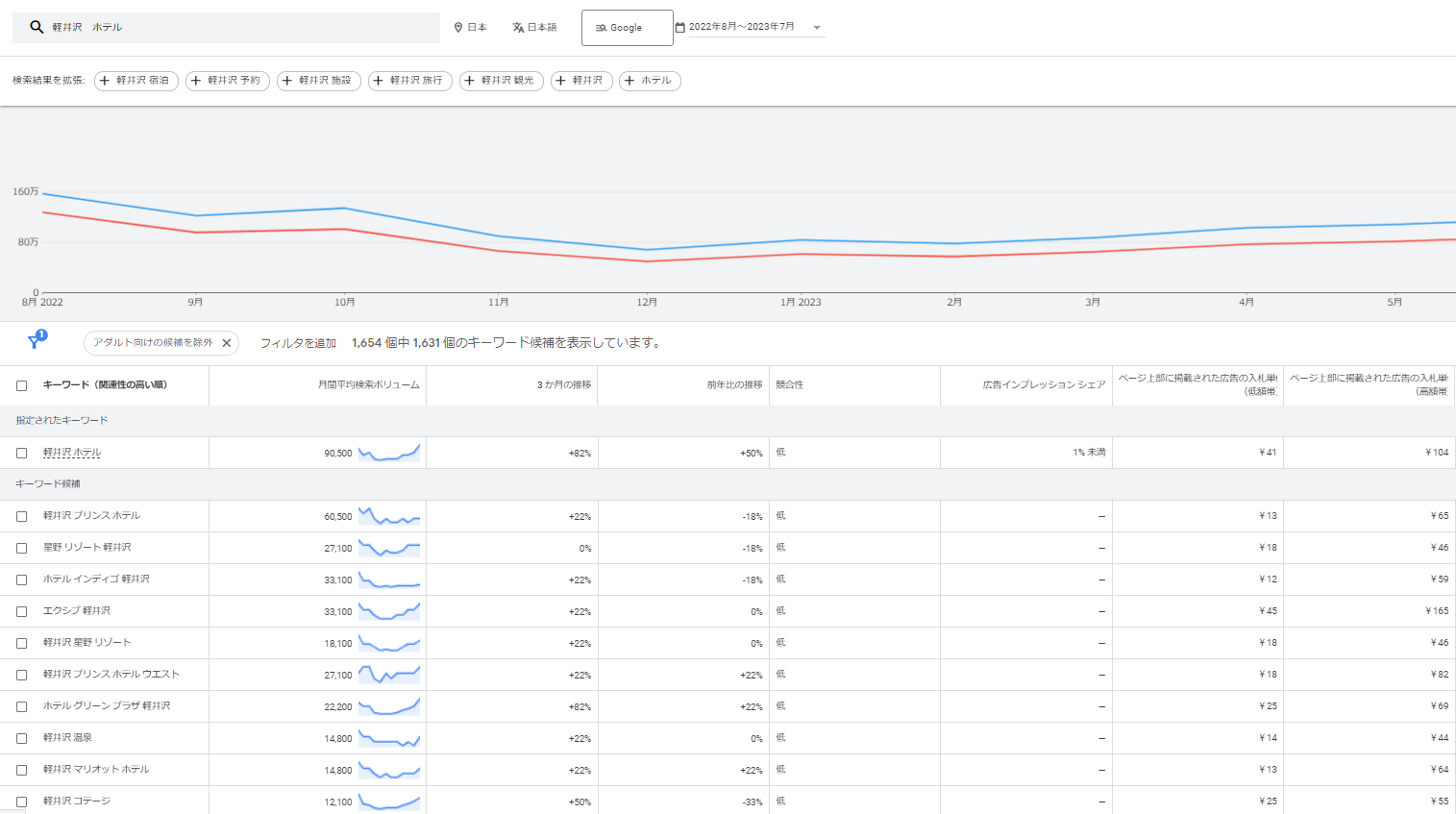
Task: Open trend sparkline for 軽井沢 プリンス ホテル
Action: 389,516
